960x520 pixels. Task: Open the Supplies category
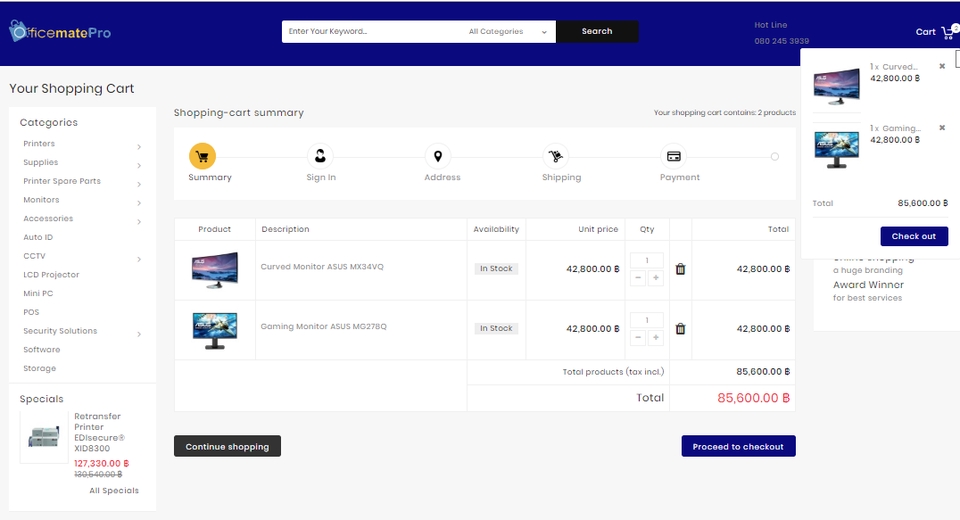[x=40, y=162]
